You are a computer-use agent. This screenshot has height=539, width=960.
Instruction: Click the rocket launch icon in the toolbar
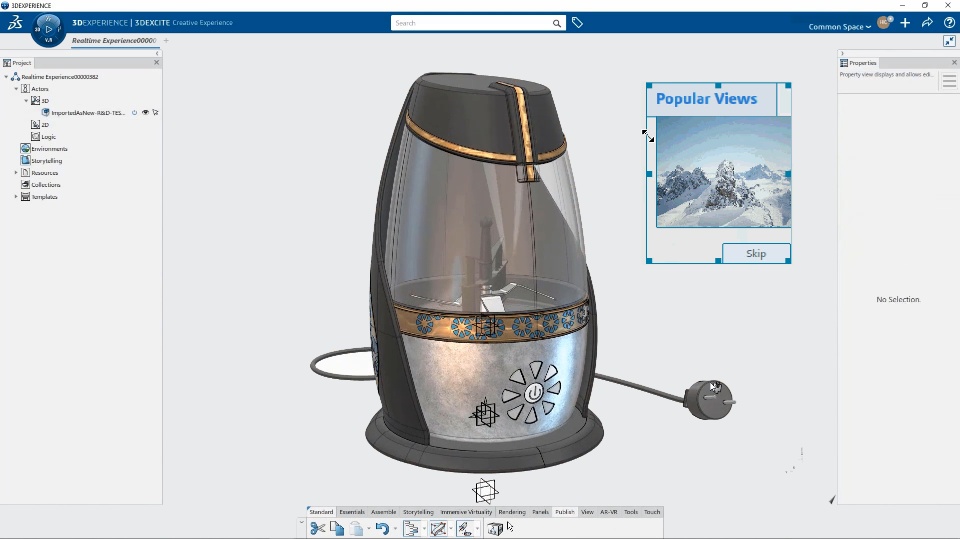coord(465,528)
